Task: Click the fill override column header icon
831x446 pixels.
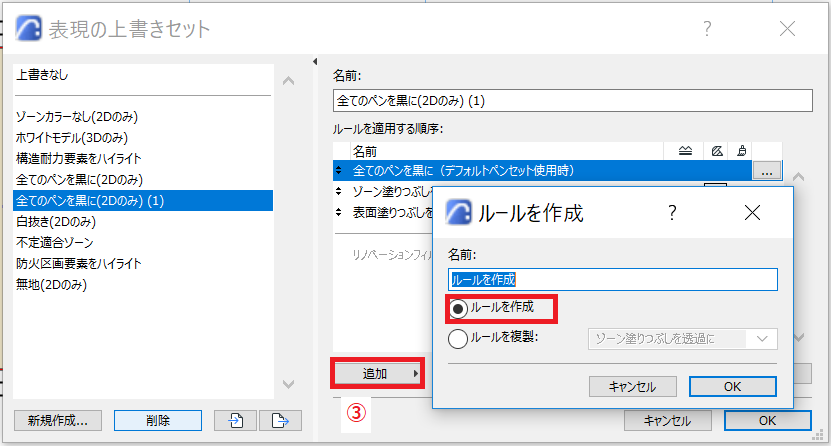Action: (717, 151)
